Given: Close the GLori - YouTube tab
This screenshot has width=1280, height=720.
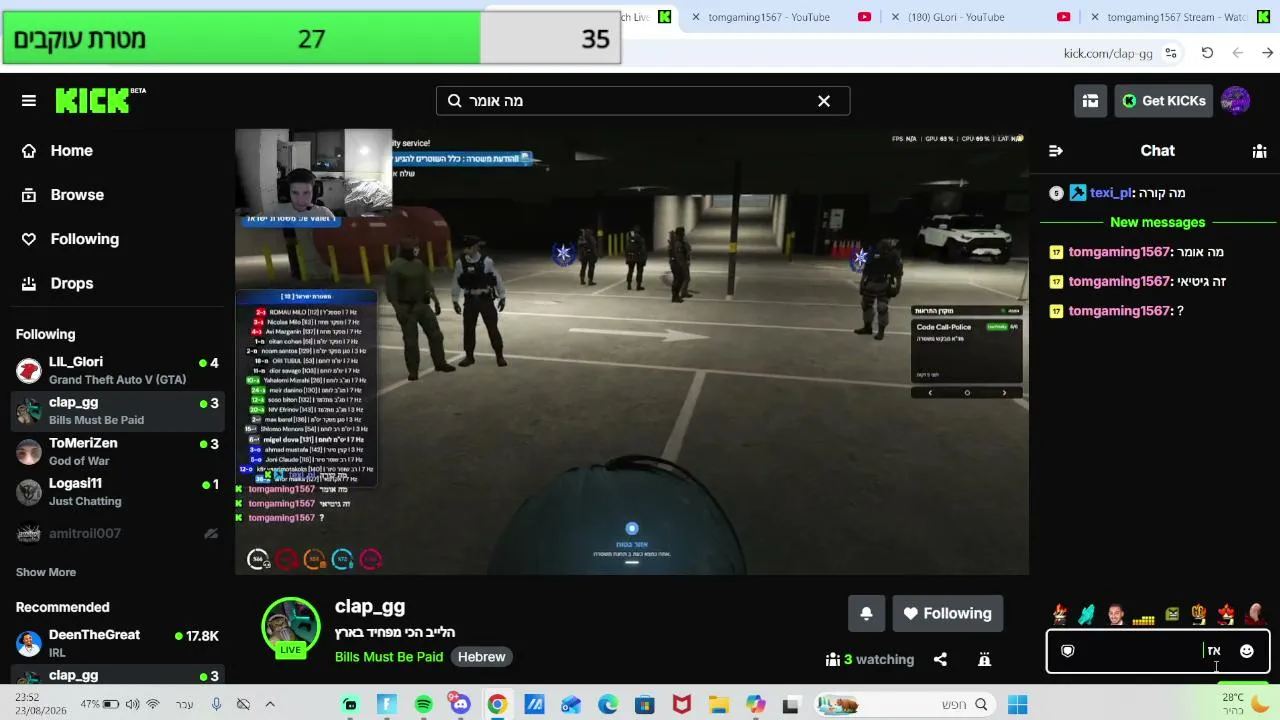Looking at the screenshot, I should [x=896, y=17].
